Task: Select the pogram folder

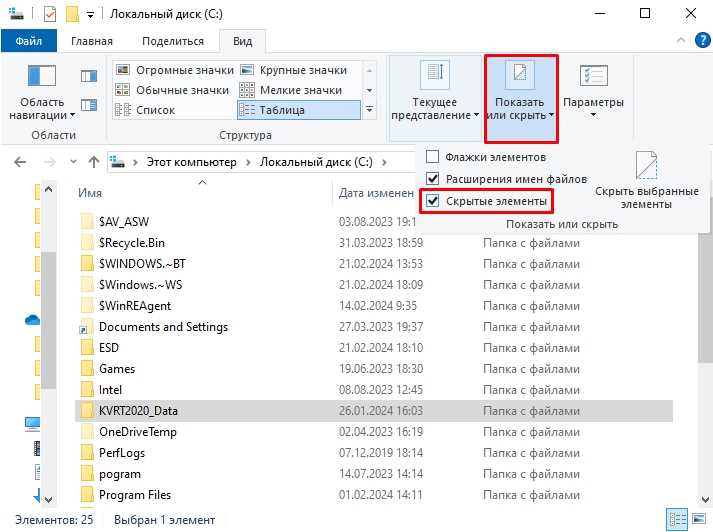Action: (120, 474)
